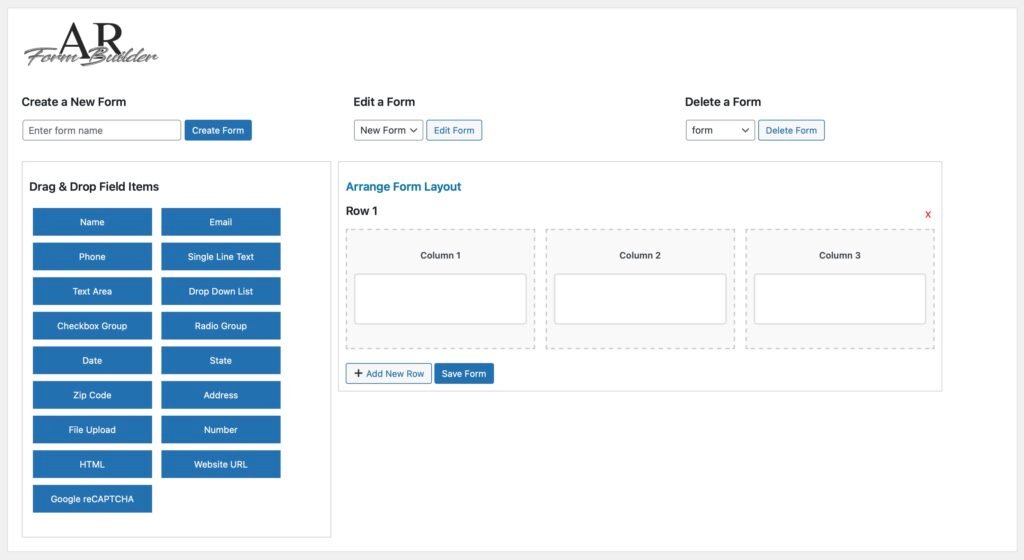This screenshot has width=1024, height=560.
Task: Select the Email field item
Action: pyautogui.click(x=221, y=222)
